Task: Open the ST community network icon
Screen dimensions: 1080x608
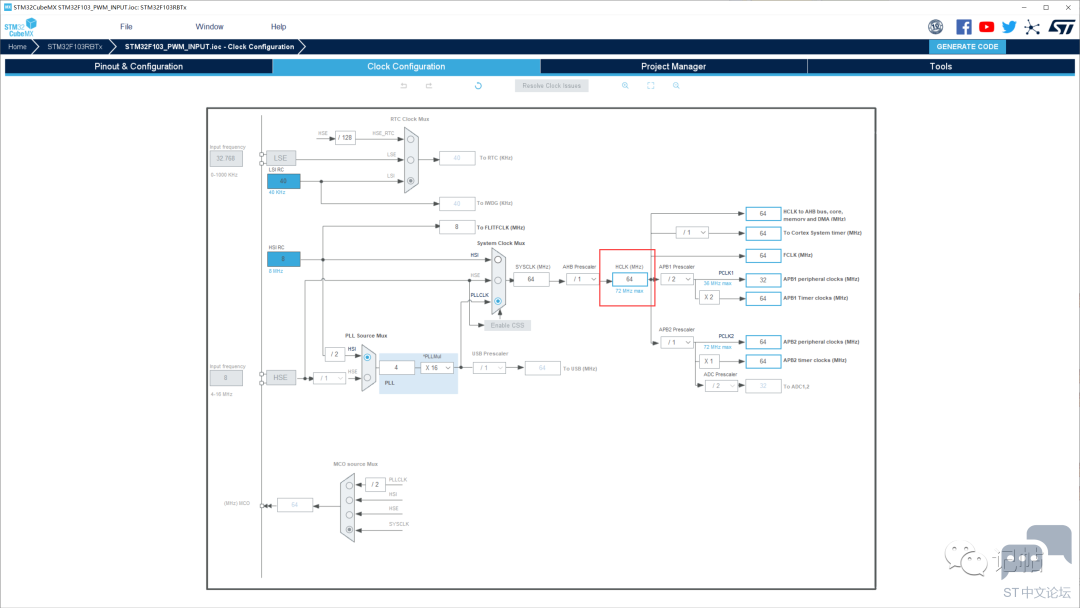Action: pos(1032,27)
